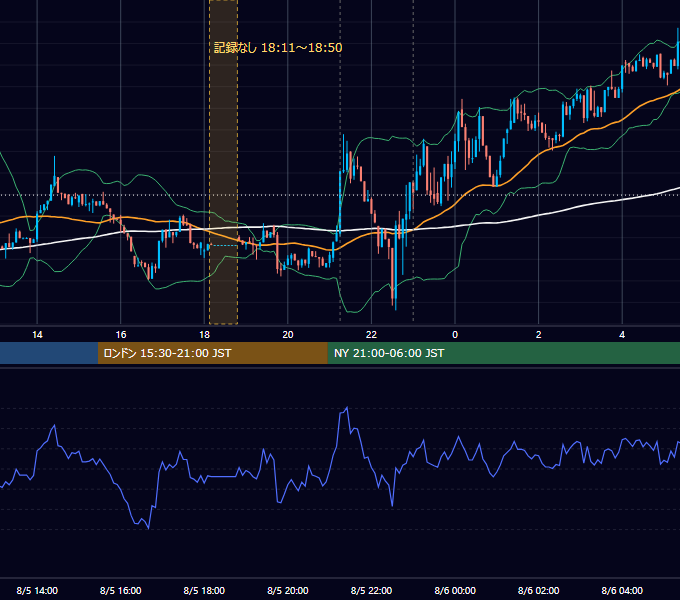Click the 0 hour axis label
The height and width of the screenshot is (600, 680).
click(x=455, y=335)
